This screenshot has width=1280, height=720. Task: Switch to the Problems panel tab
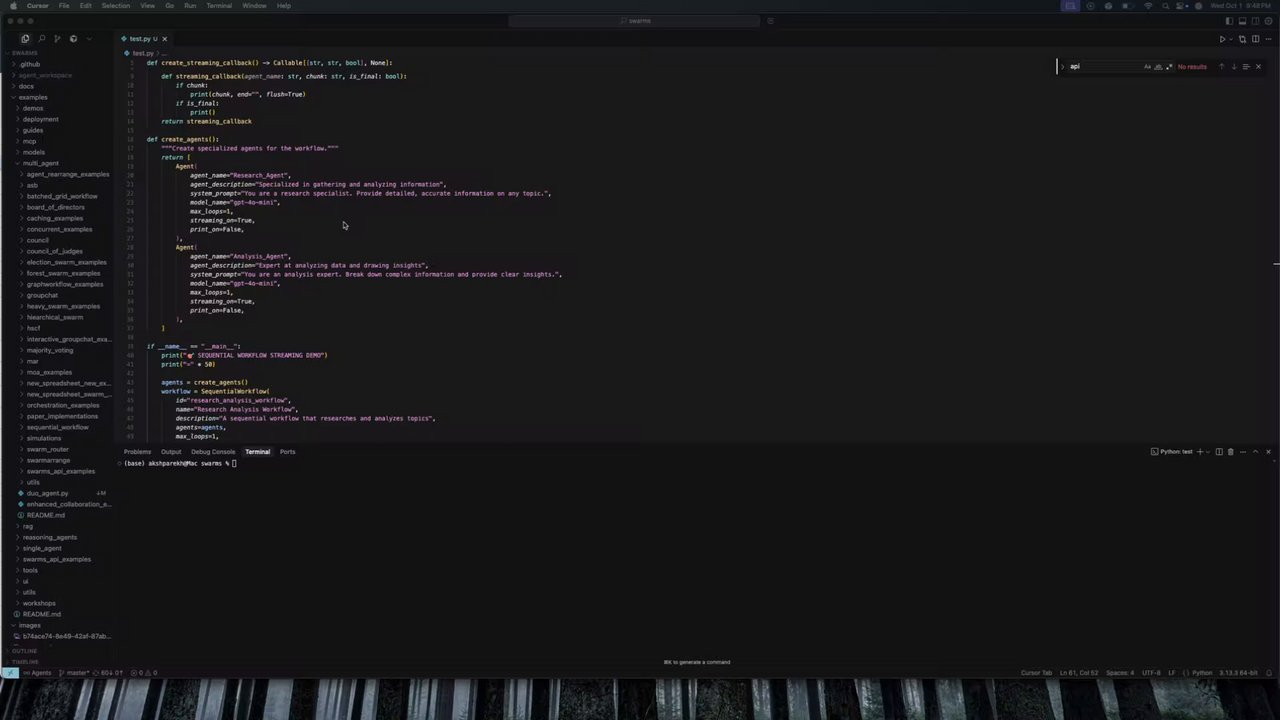(x=137, y=452)
